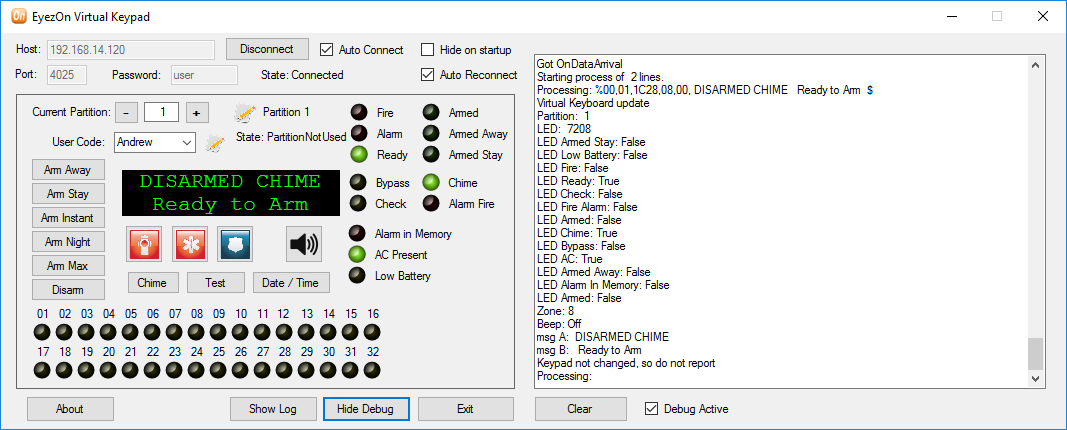Click the Alarm in Memory LED
Screen dimensions: 1067x430
click(x=357, y=233)
